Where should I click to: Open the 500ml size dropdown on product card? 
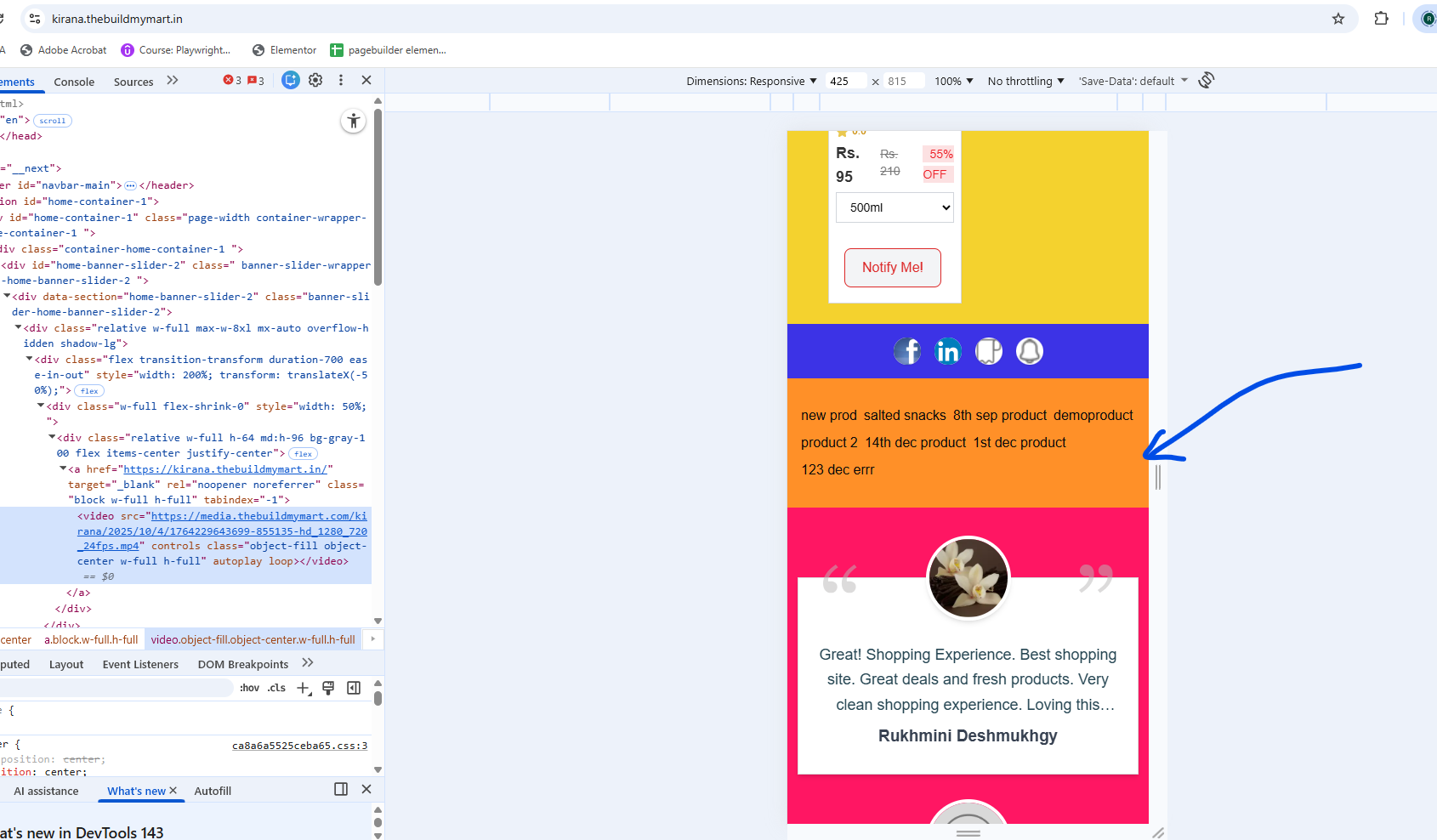point(895,207)
